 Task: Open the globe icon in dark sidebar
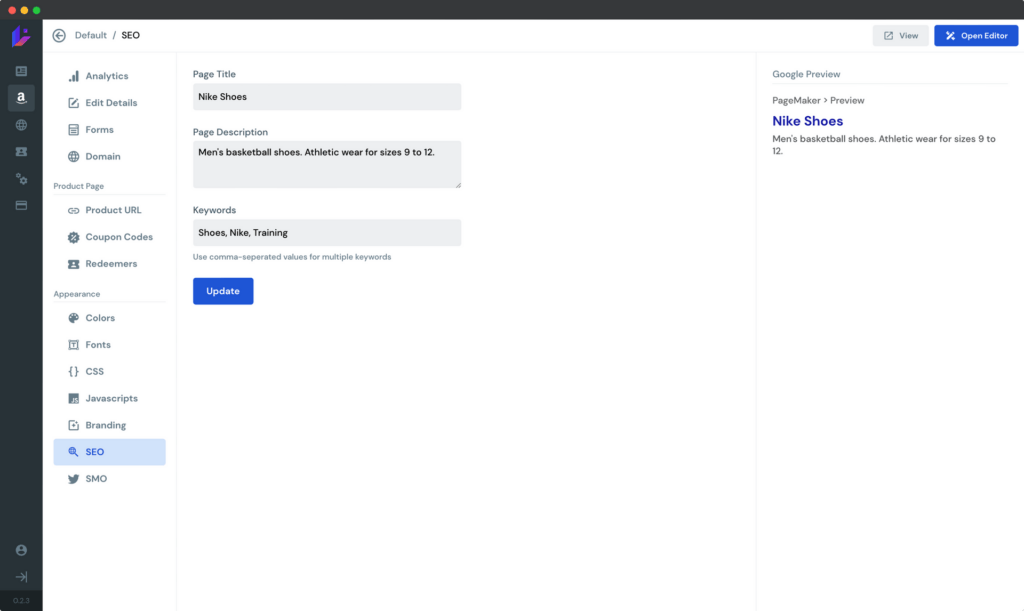21,124
